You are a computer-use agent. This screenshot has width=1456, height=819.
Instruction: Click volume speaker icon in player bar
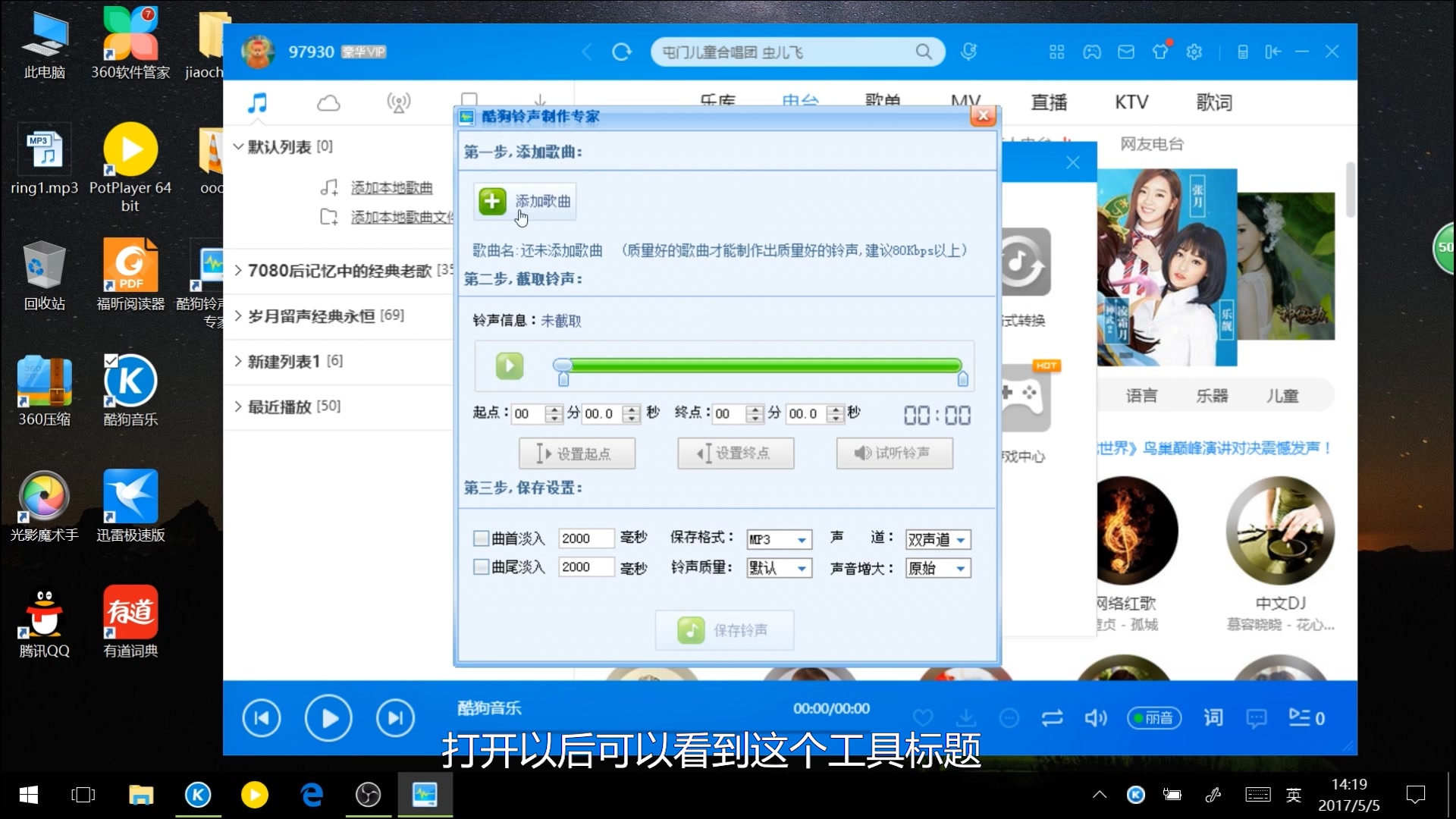click(x=1096, y=718)
